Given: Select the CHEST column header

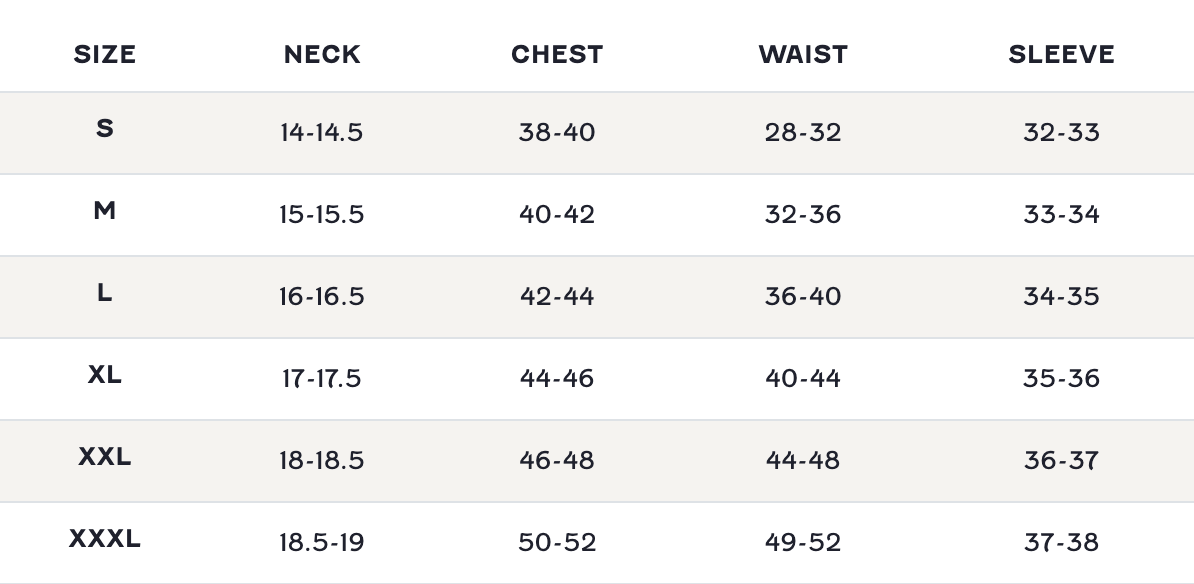Looking at the screenshot, I should click(x=557, y=54).
